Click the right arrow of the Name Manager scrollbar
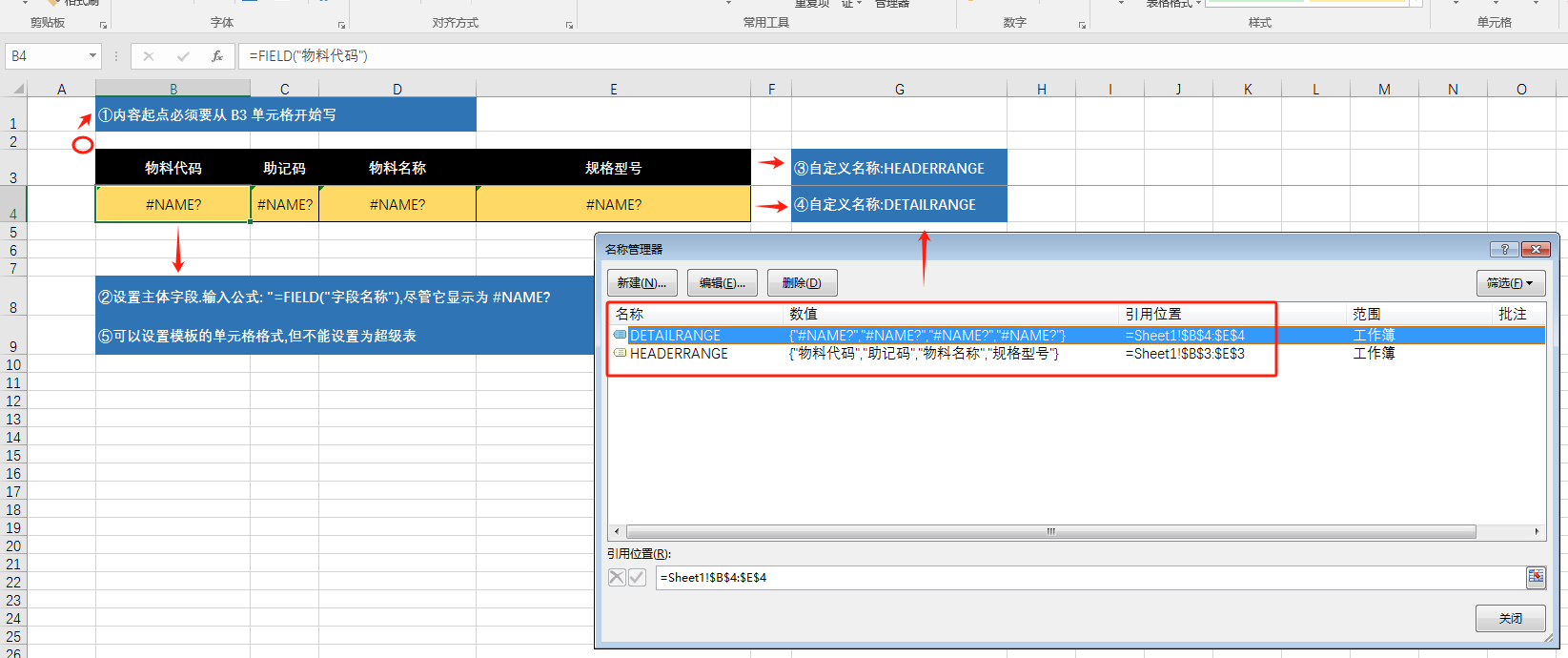This screenshot has height=658, width=1568. (1537, 532)
